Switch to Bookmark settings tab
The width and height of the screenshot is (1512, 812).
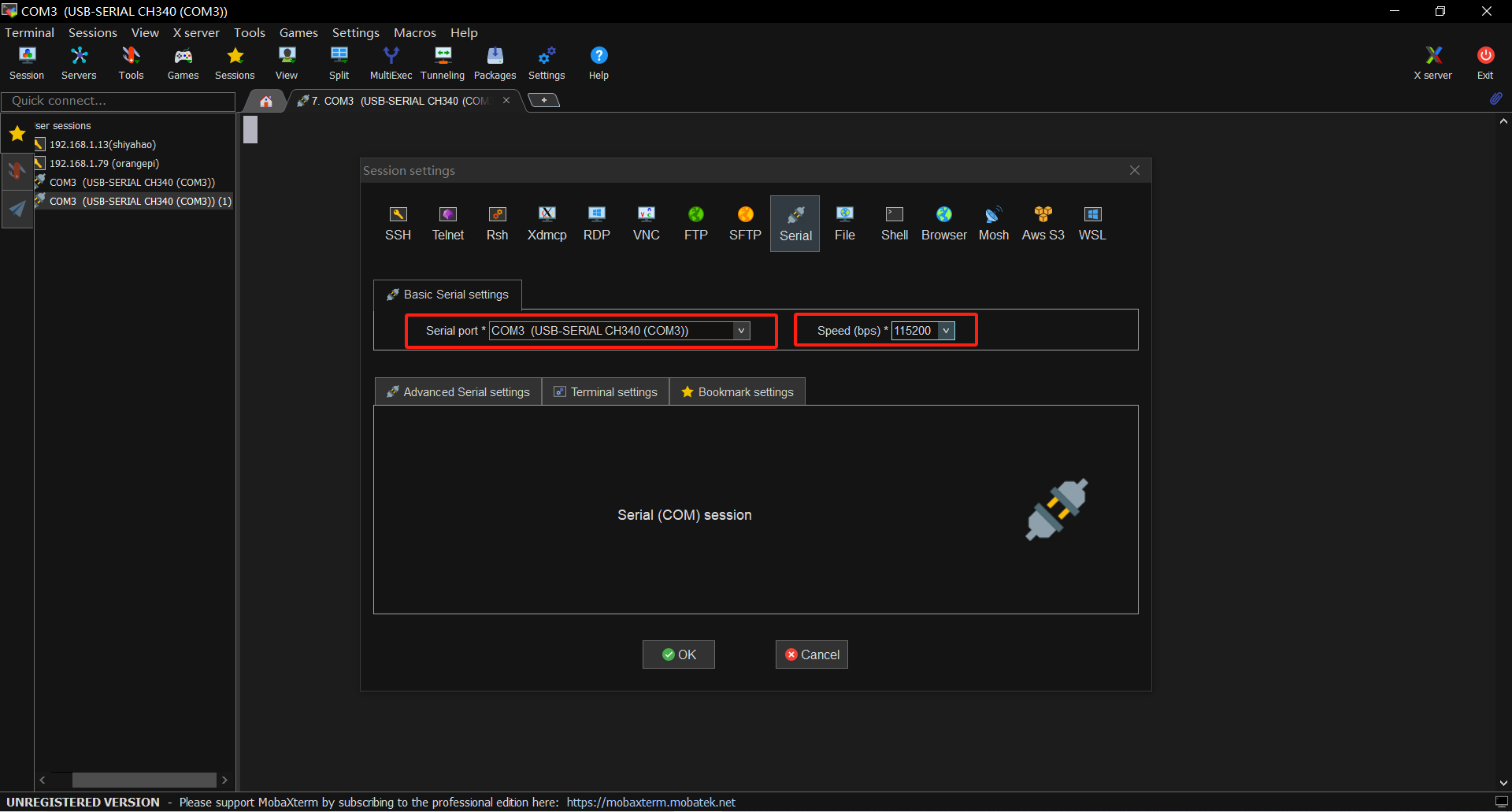(x=737, y=392)
